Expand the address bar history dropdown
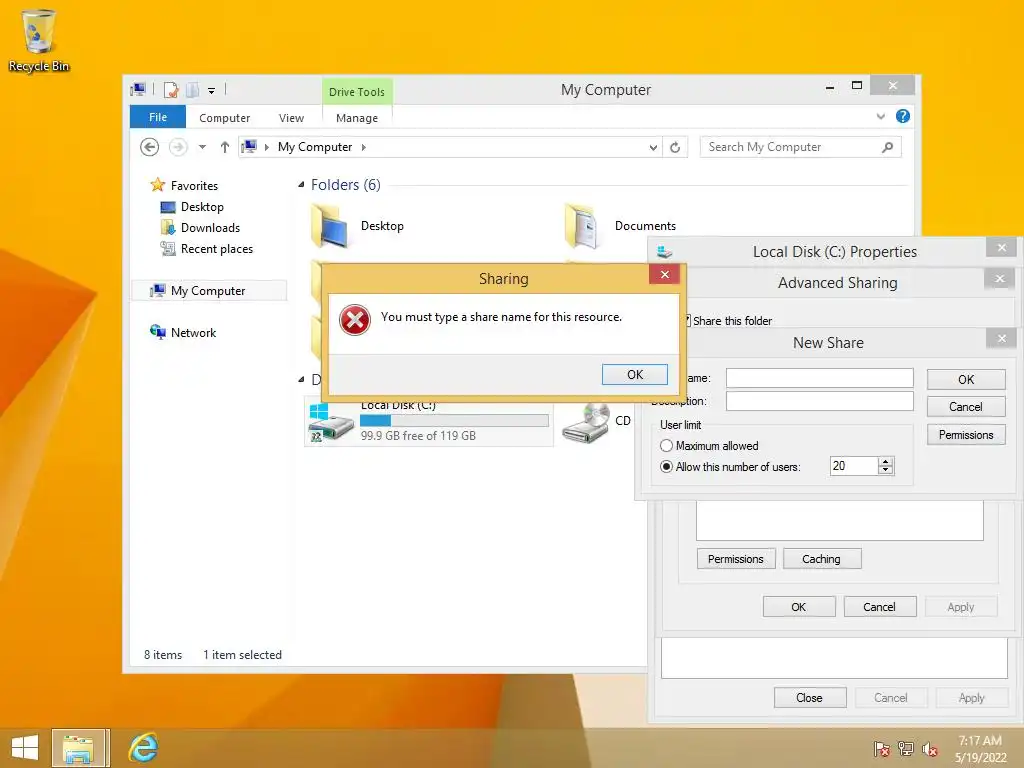 coord(653,148)
